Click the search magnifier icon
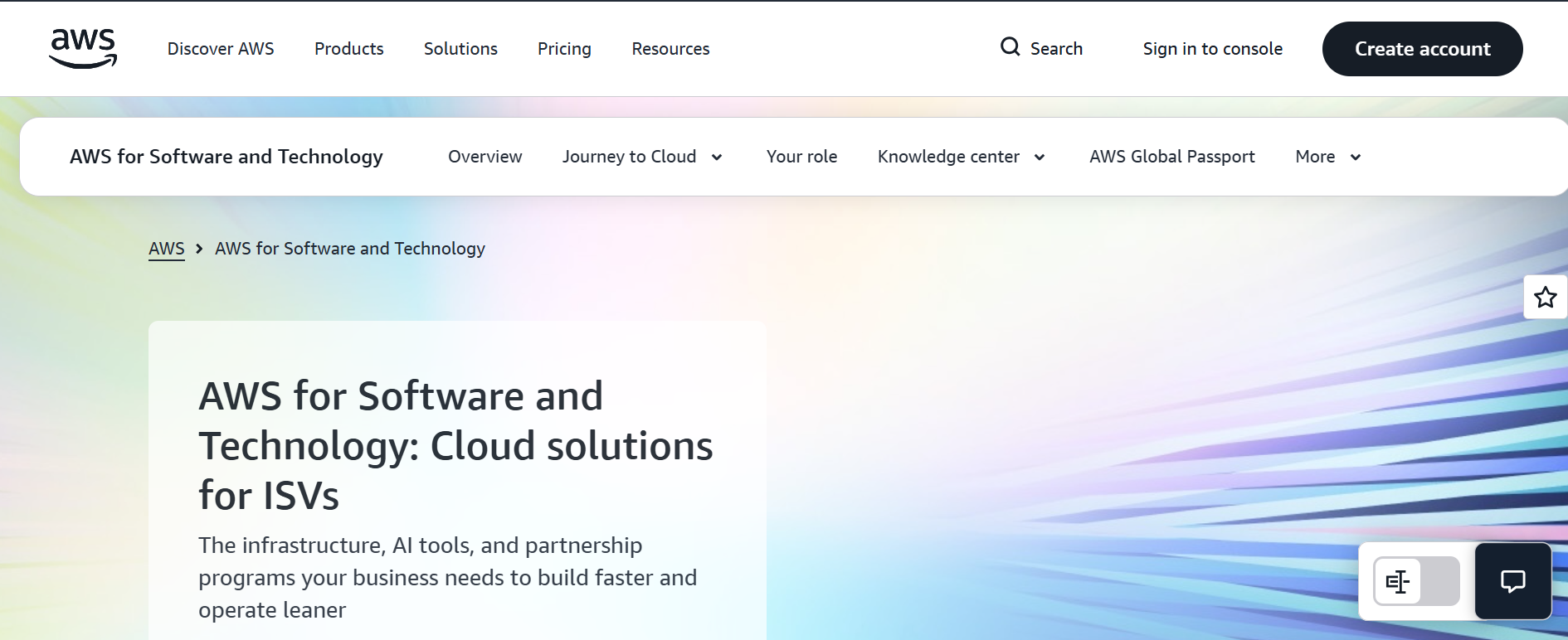 click(1010, 47)
